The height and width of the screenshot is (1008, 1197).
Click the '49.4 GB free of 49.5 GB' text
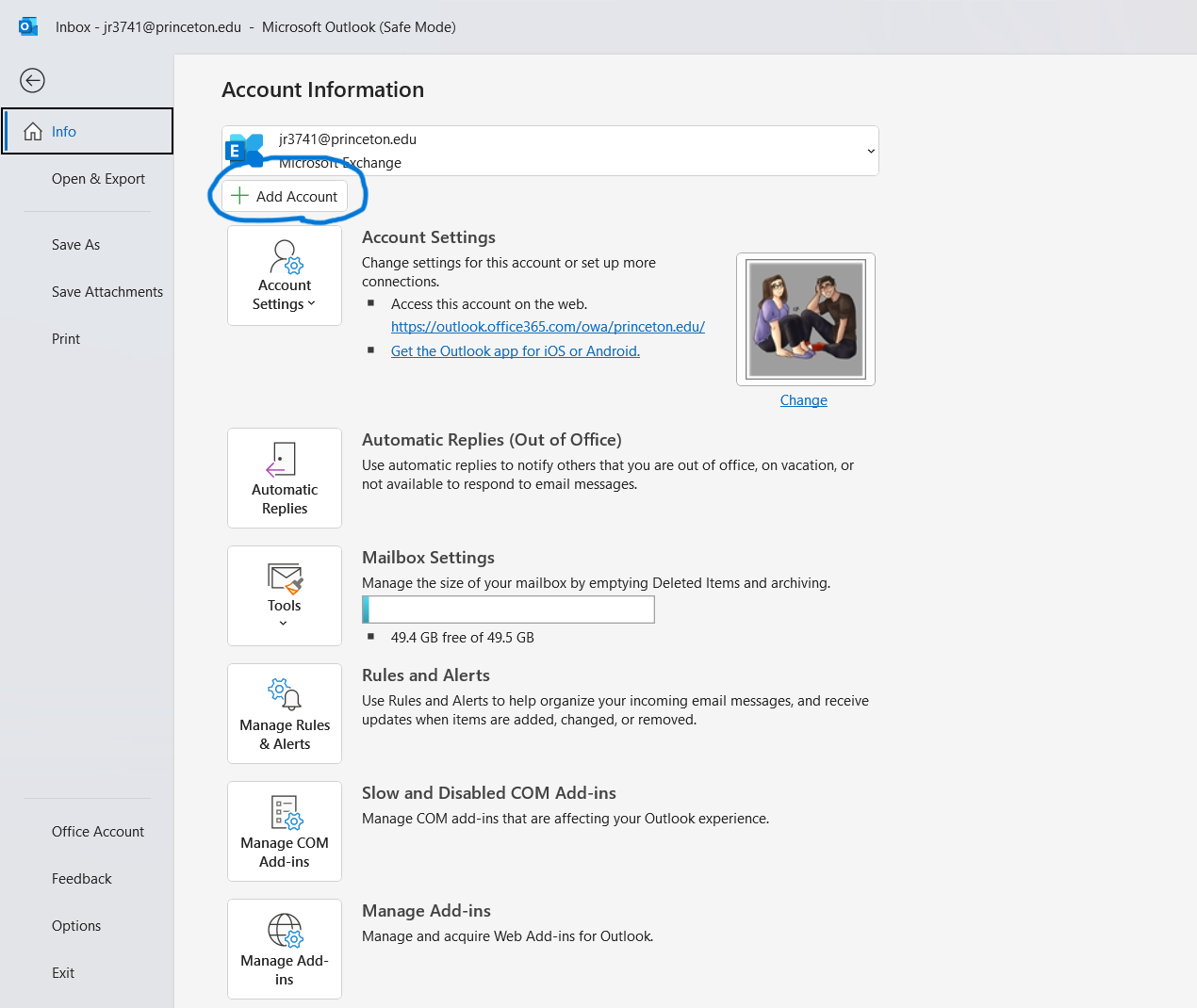[463, 638]
